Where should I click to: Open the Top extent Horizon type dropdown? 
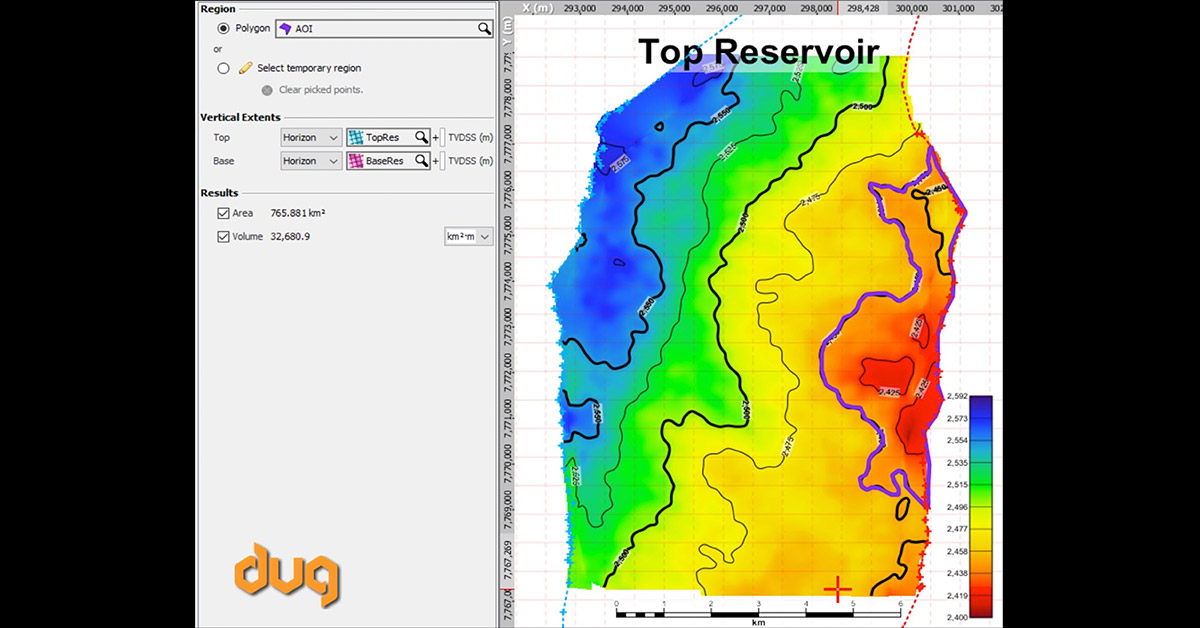tap(311, 137)
